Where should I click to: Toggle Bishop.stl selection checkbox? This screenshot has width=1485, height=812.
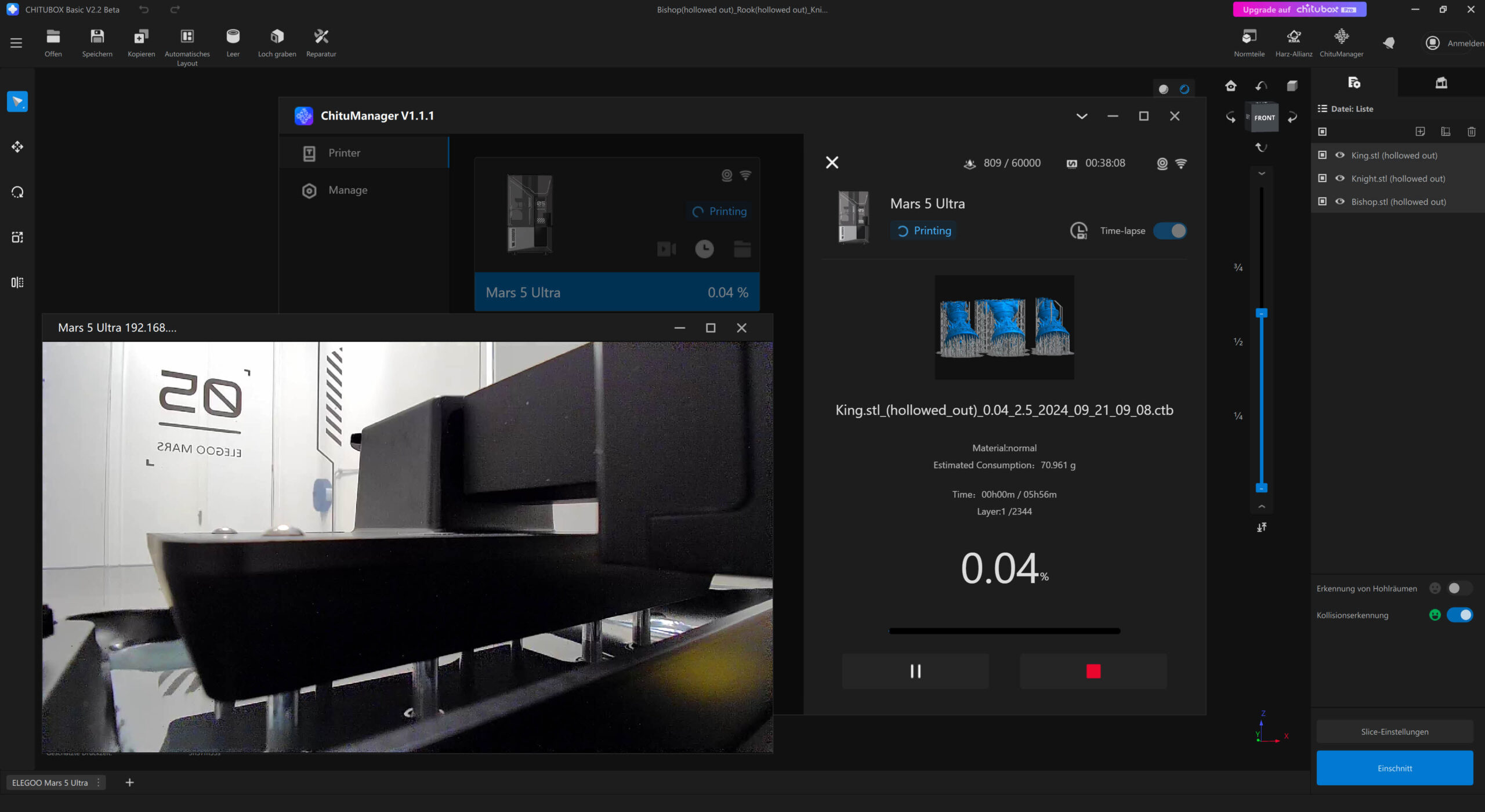pyautogui.click(x=1323, y=201)
